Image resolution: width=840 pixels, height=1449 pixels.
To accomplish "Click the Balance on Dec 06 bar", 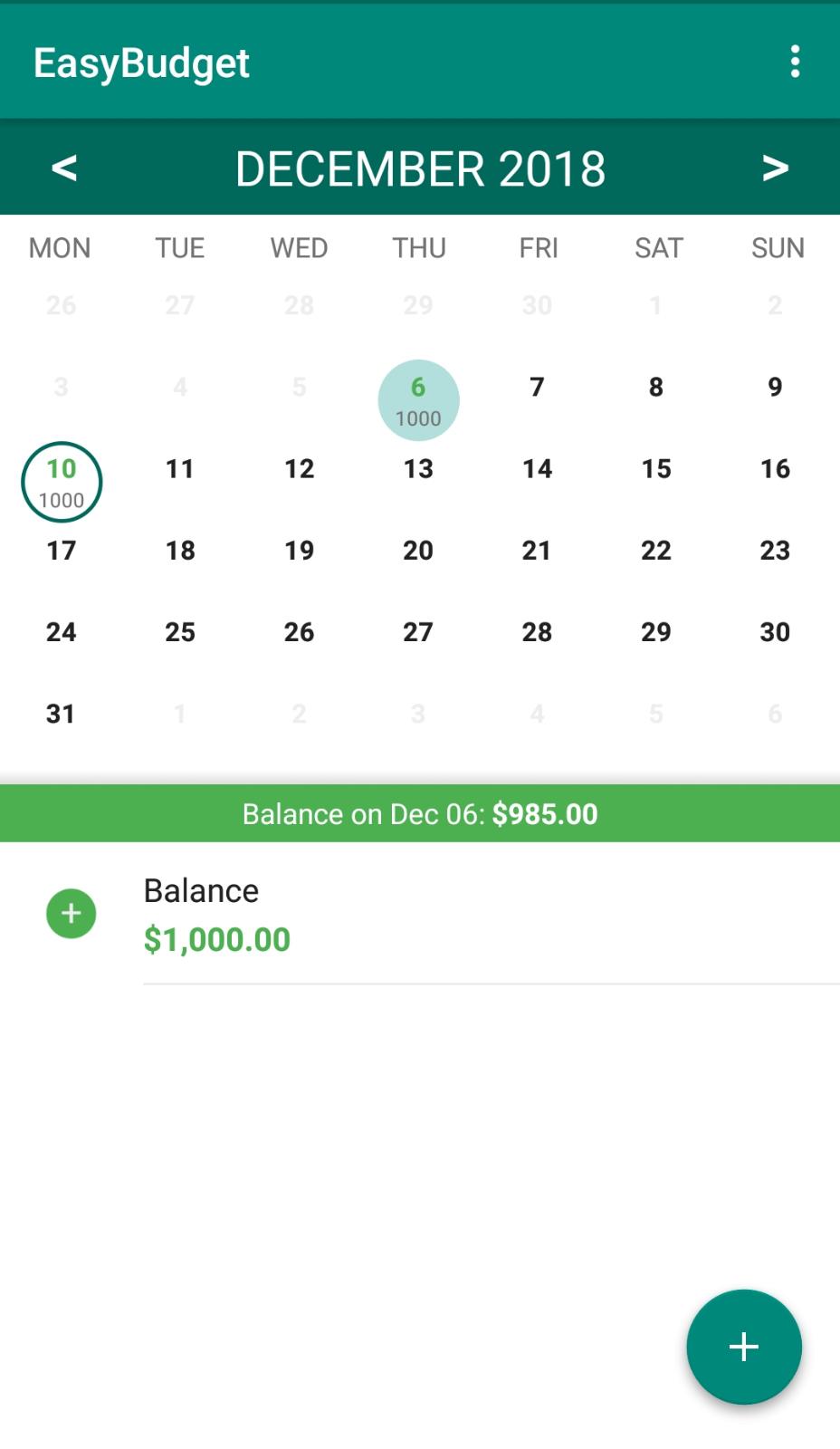I will 420,813.
